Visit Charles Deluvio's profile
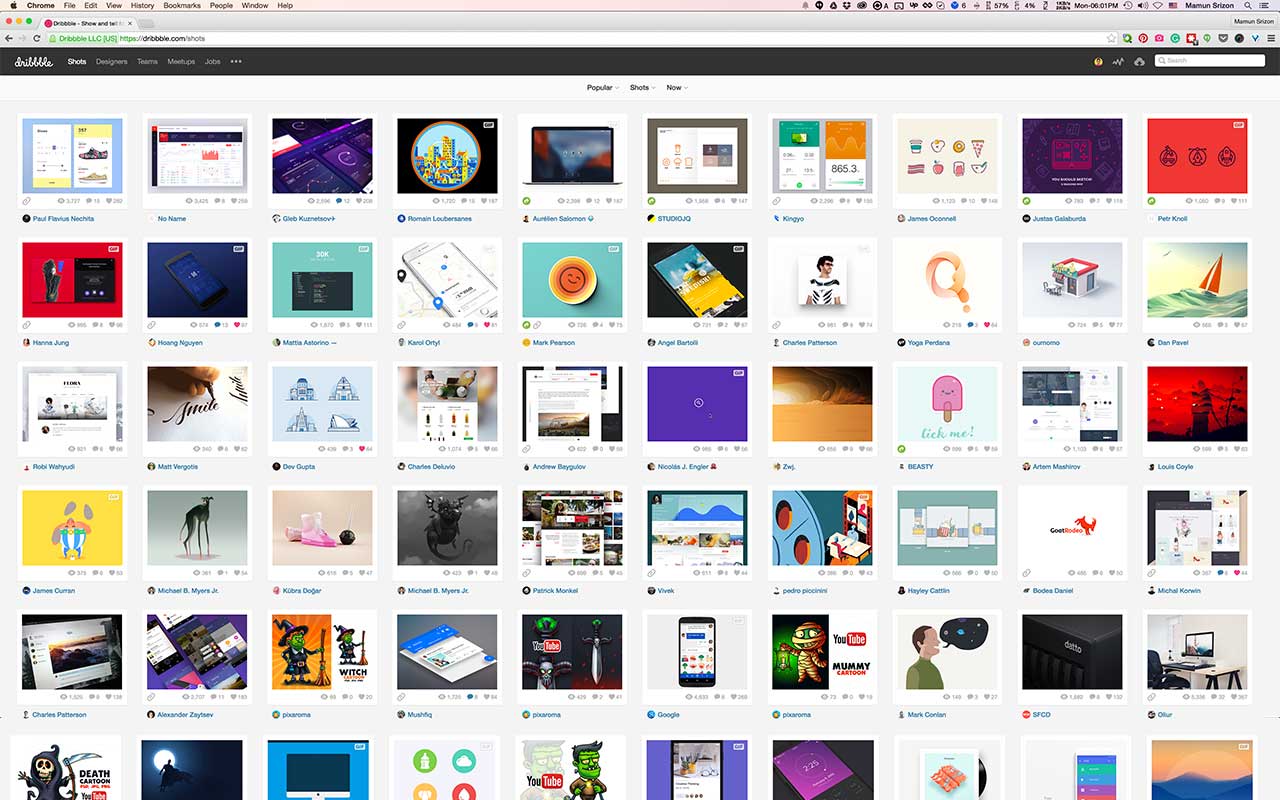This screenshot has height=800, width=1280. click(x=431, y=466)
